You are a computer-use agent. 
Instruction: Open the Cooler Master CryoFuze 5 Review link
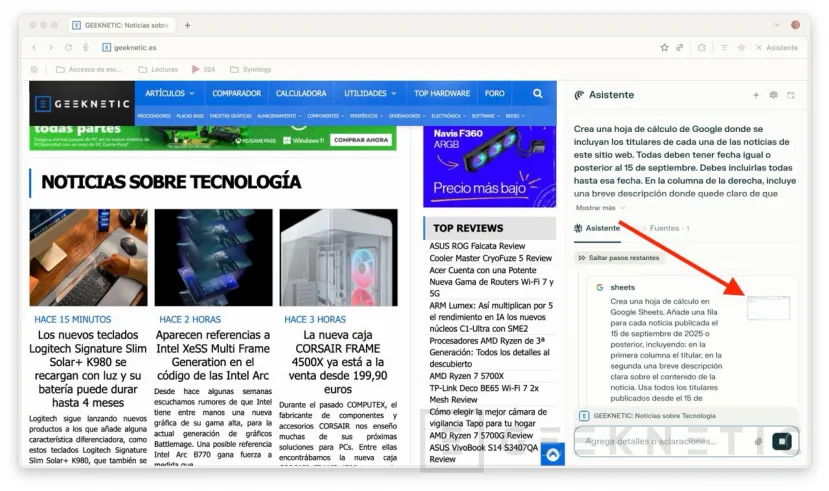[x=490, y=258]
